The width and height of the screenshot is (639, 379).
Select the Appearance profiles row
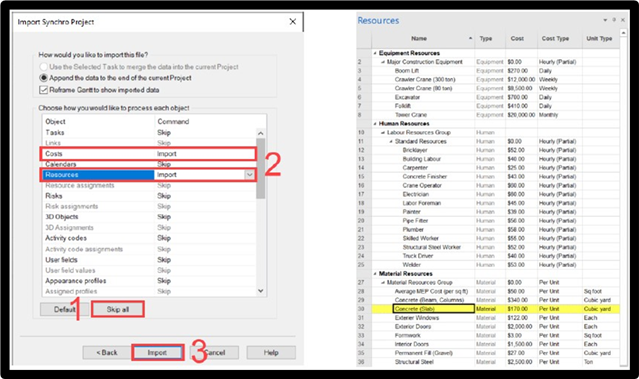[x=148, y=281]
